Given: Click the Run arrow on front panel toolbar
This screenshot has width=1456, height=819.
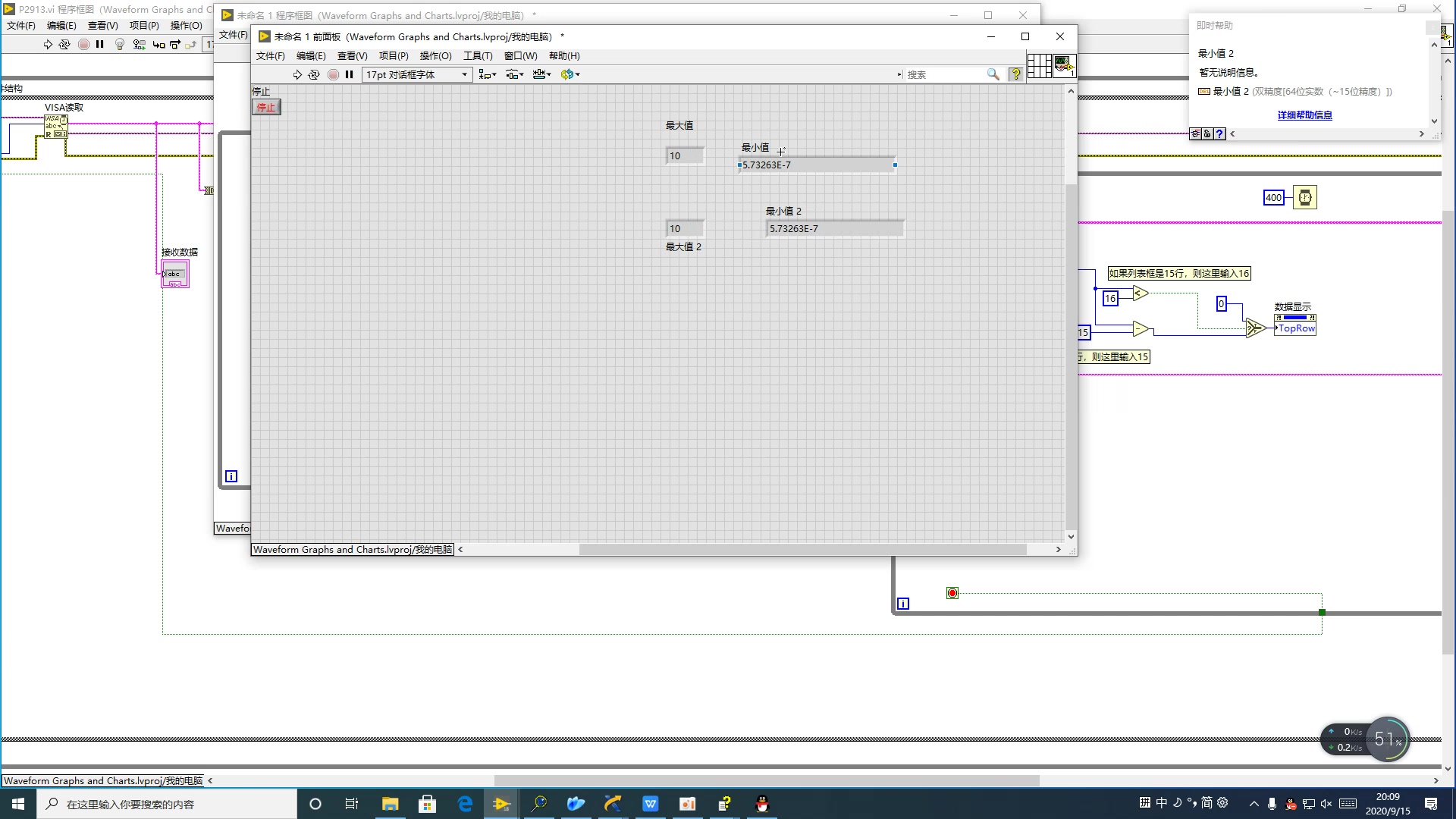Looking at the screenshot, I should point(297,74).
